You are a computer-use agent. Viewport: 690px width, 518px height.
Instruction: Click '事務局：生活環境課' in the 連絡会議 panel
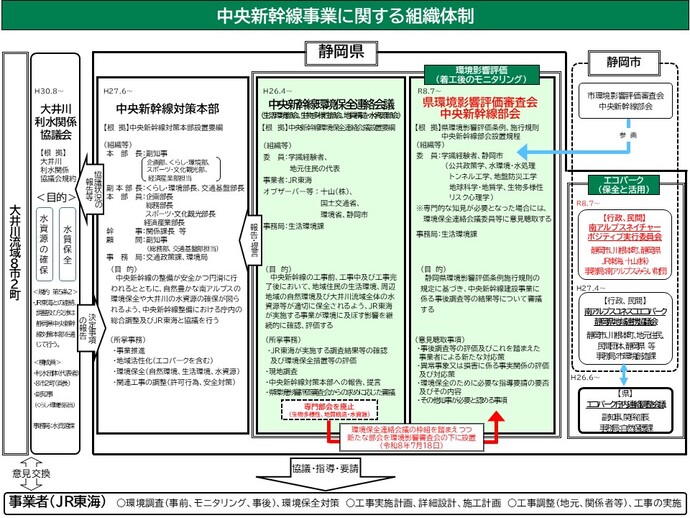click(x=294, y=226)
